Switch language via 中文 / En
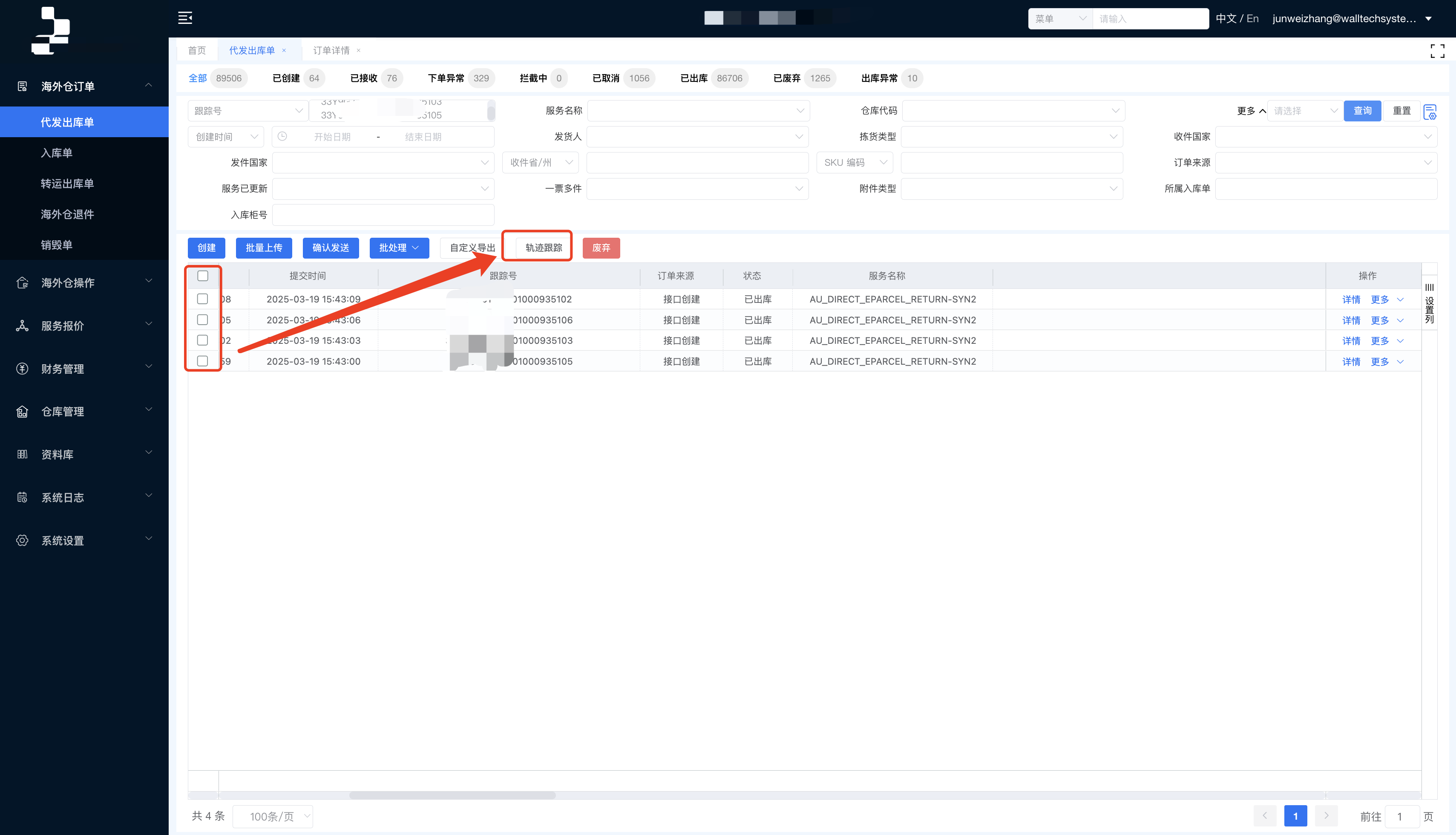The width and height of the screenshot is (1456, 835). pyautogui.click(x=1237, y=19)
